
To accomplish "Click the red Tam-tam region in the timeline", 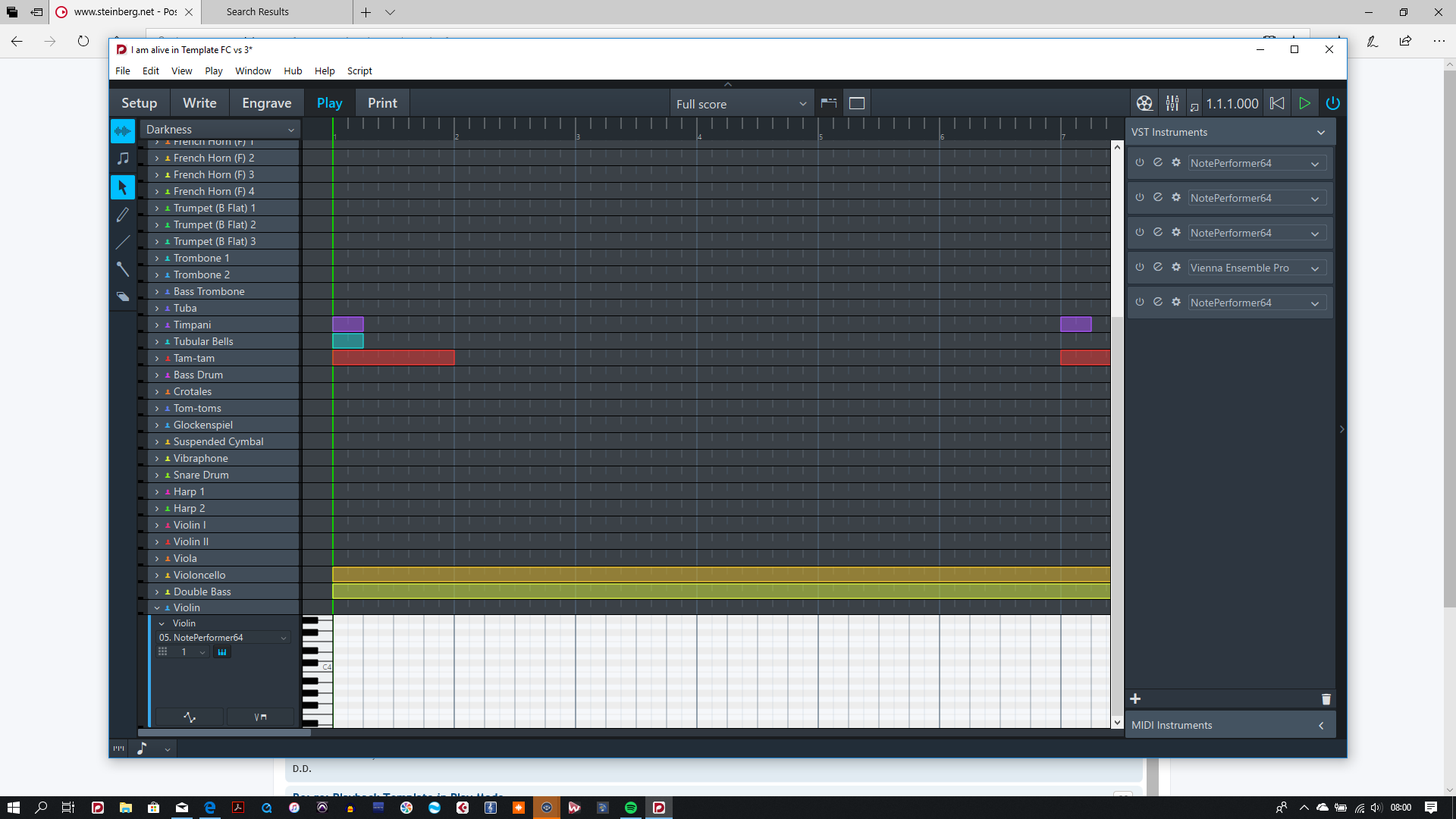I will point(393,358).
